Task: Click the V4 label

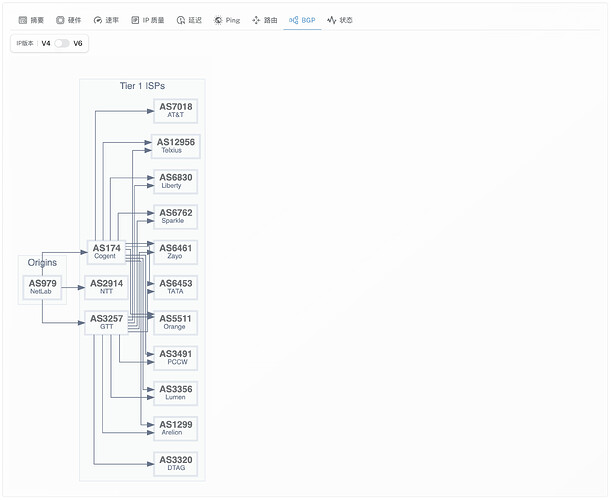Action: (x=46, y=43)
